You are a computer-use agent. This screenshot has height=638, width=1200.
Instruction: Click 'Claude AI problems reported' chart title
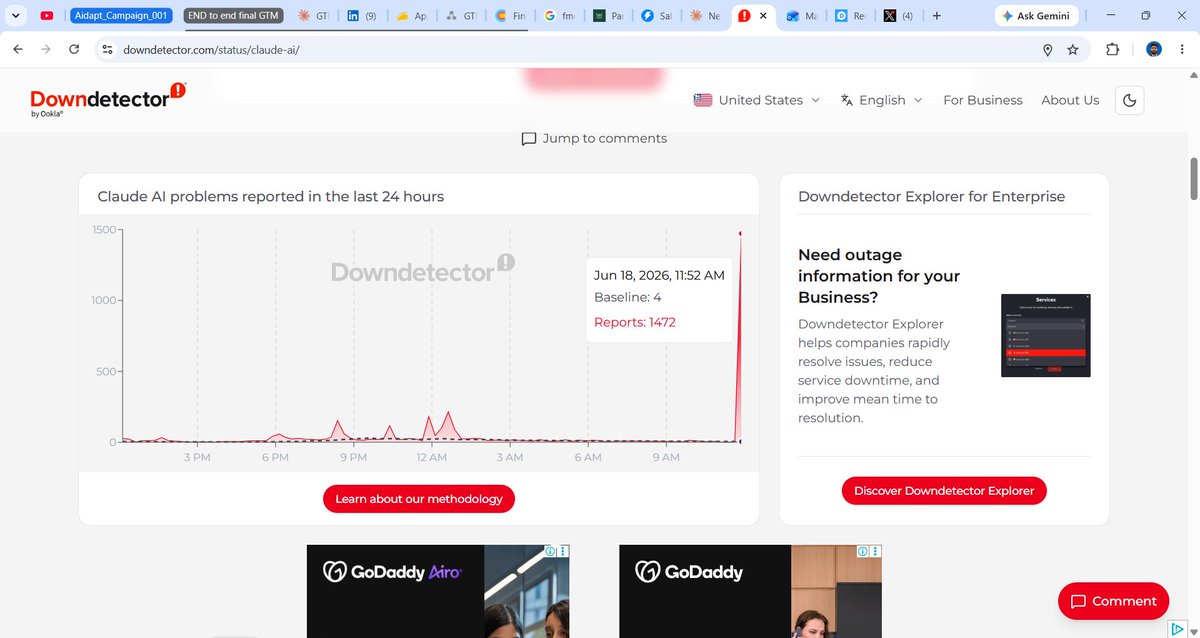[270, 197]
